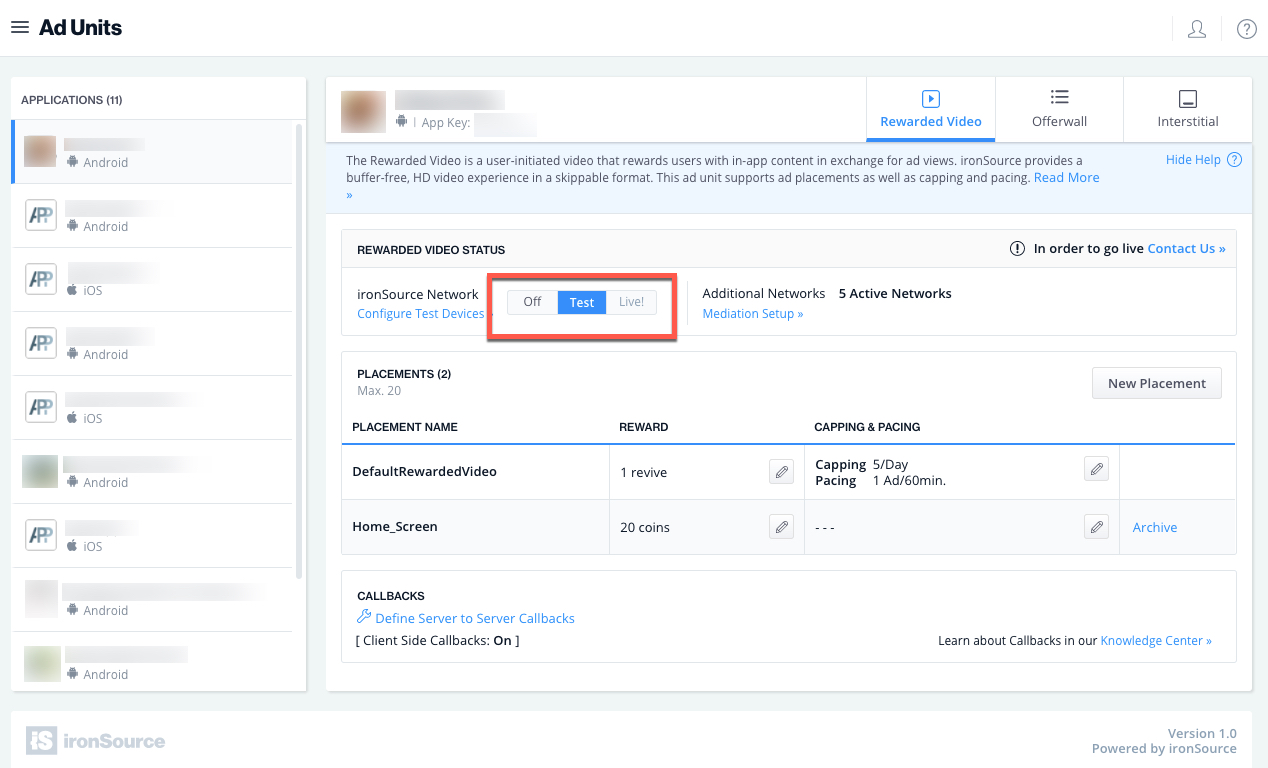The image size is (1268, 768).
Task: Click the 'APPLICATIONS (11)' heading
Action: (x=72, y=100)
